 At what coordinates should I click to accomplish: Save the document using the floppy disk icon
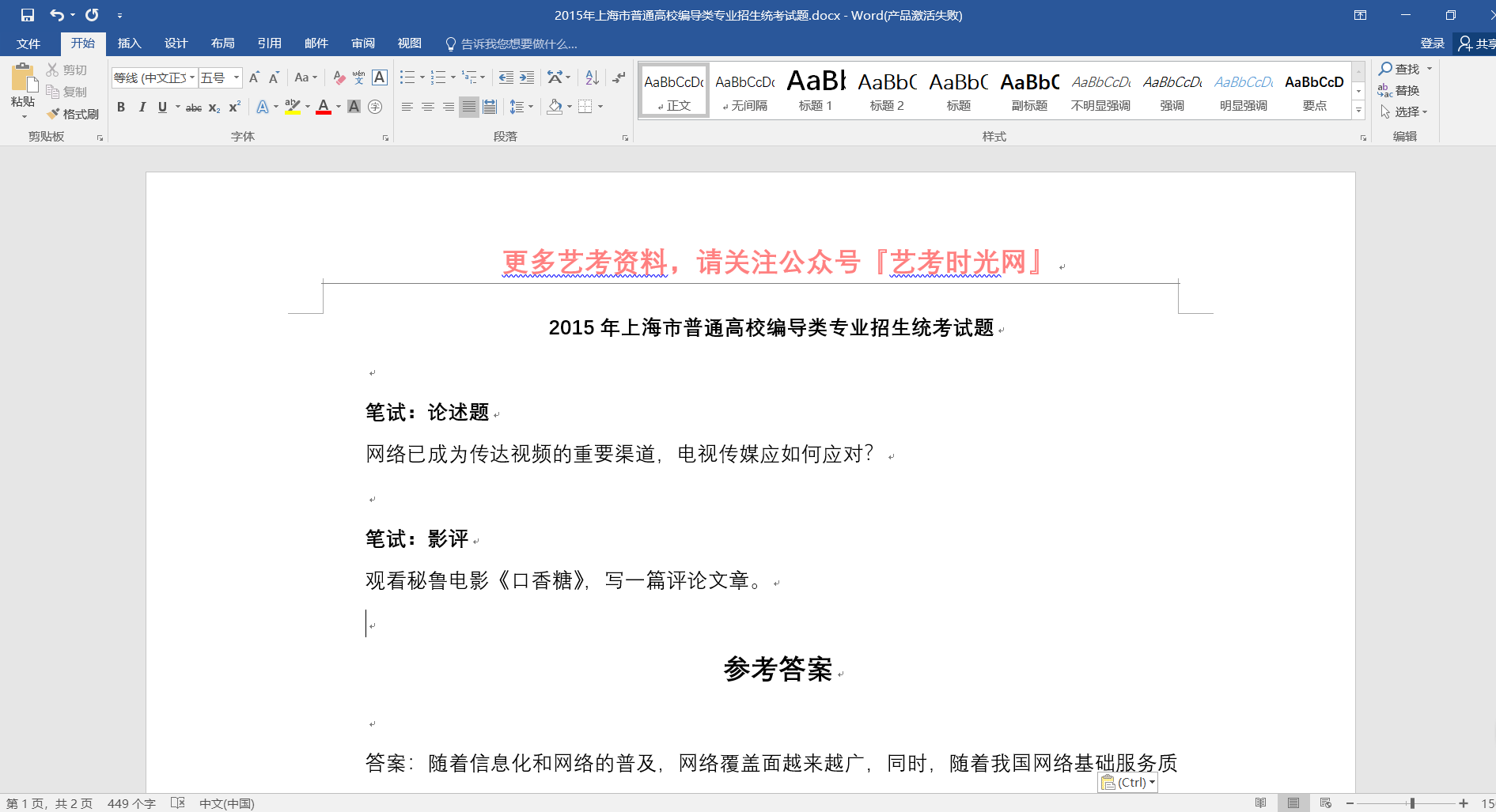[28, 15]
